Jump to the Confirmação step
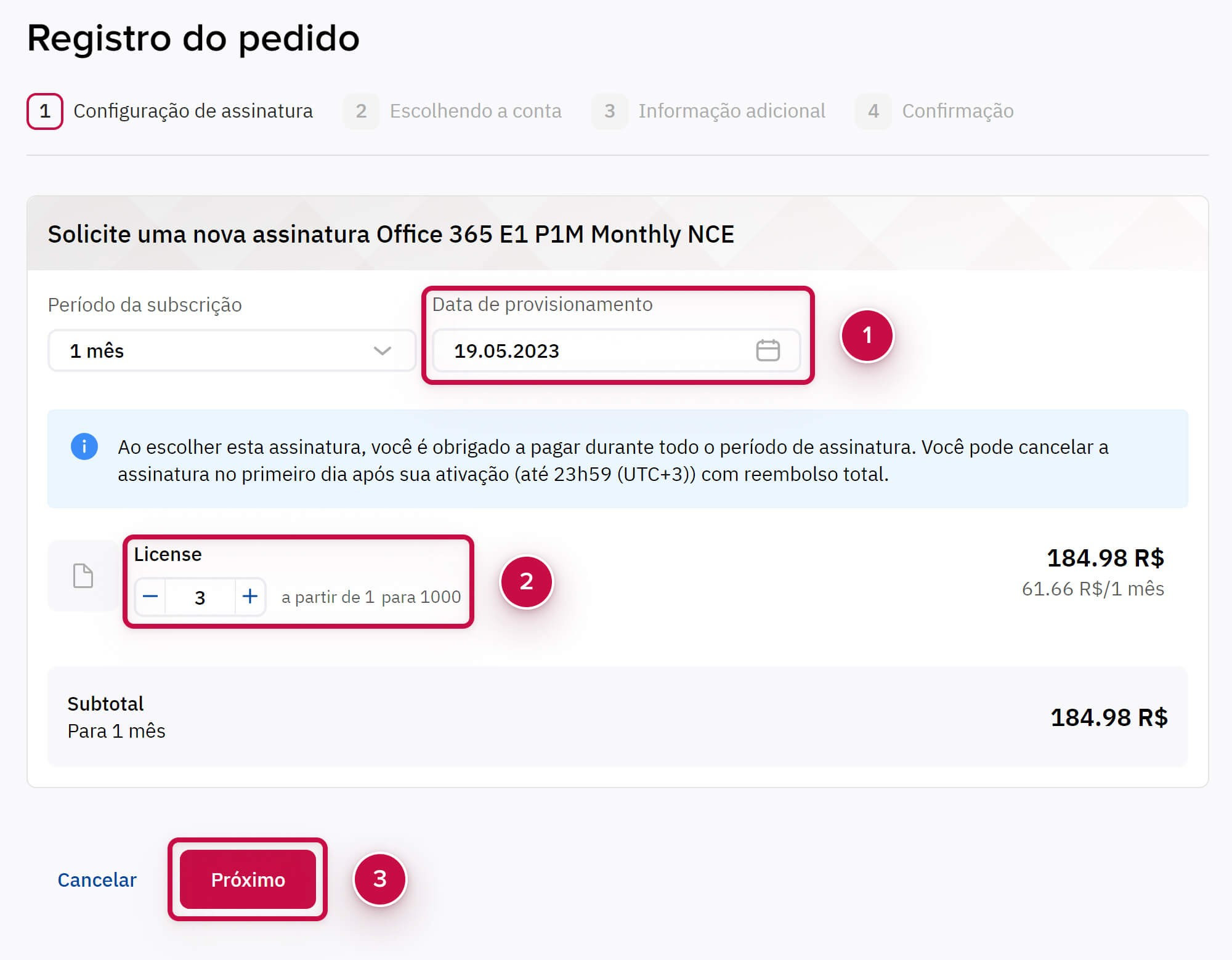 coord(957,111)
